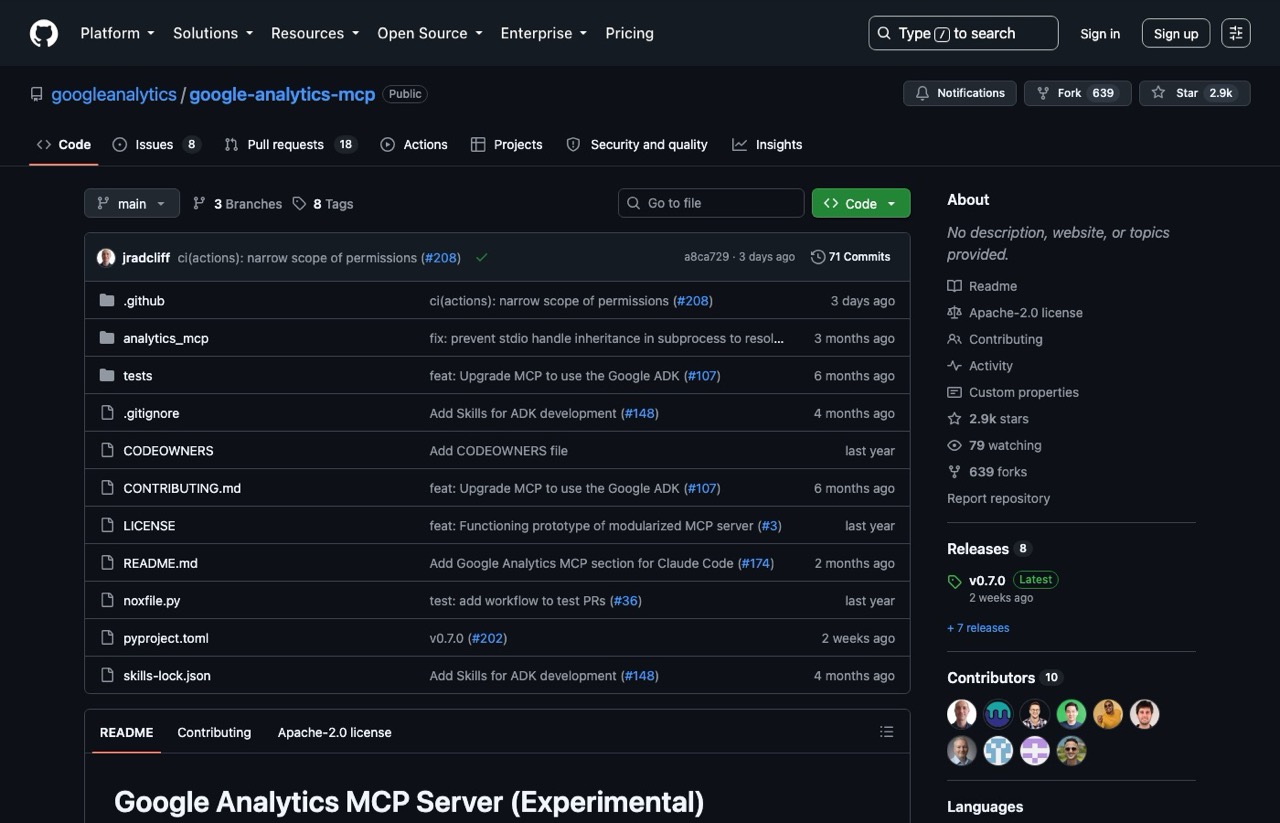Open the appearance settings icon button
1280x823 pixels.
pyautogui.click(x=1236, y=33)
